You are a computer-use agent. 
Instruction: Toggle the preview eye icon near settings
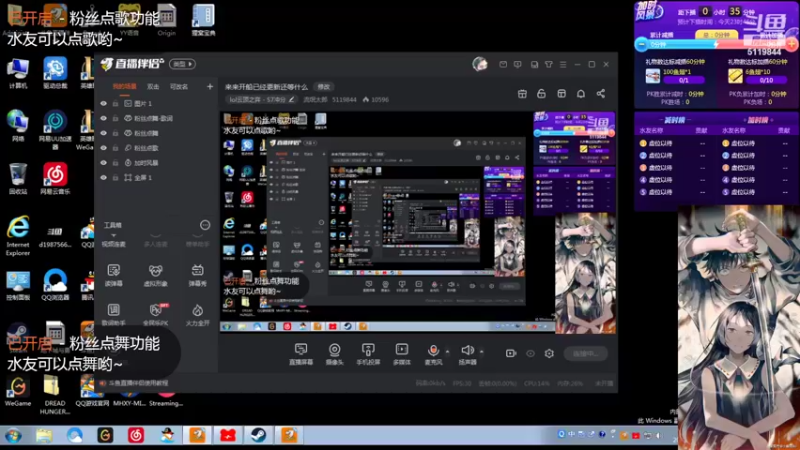(x=531, y=354)
